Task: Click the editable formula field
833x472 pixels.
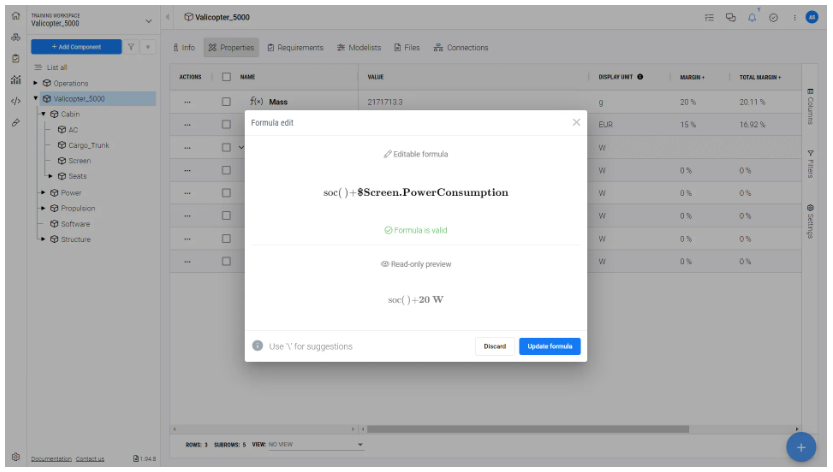Action: pyautogui.click(x=415, y=192)
